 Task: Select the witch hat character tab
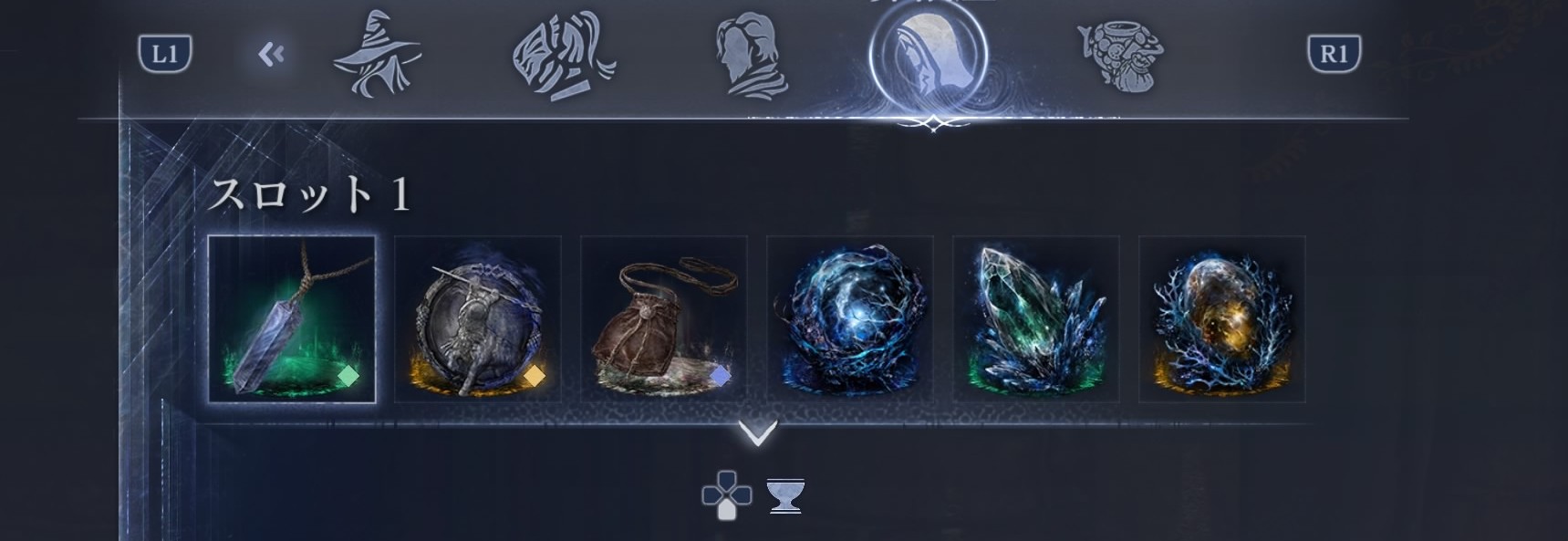coord(377,54)
